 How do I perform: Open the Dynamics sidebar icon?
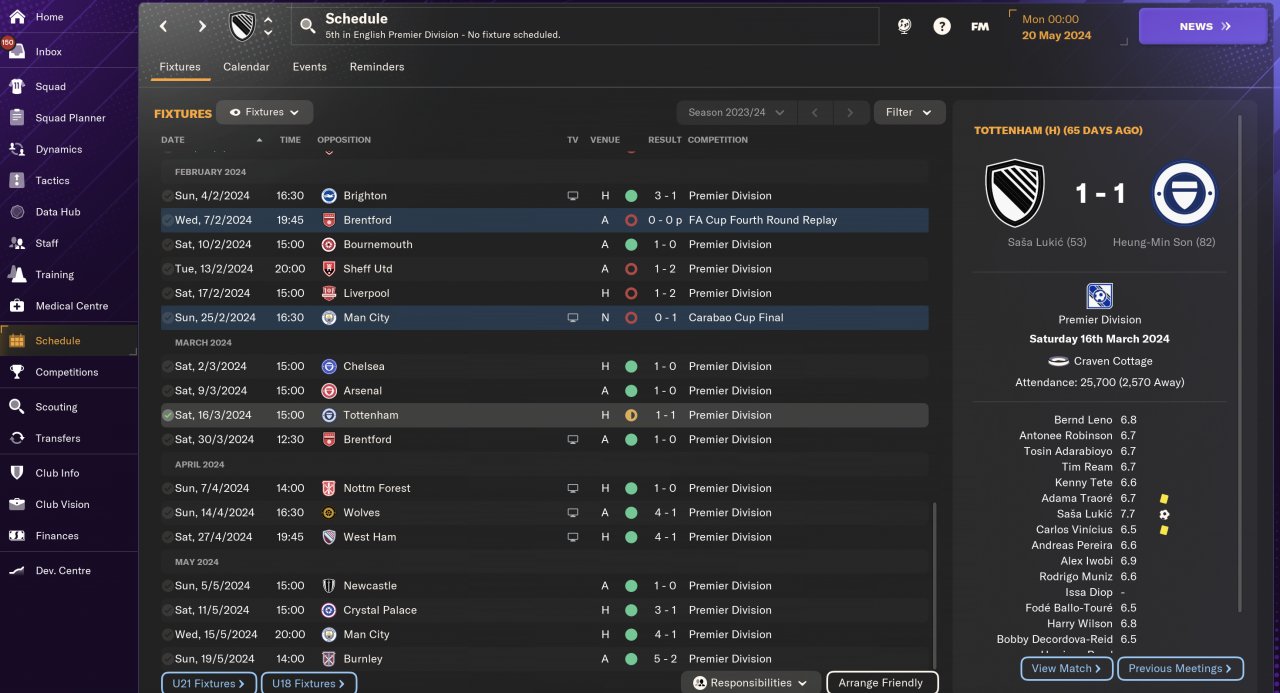coord(17,149)
